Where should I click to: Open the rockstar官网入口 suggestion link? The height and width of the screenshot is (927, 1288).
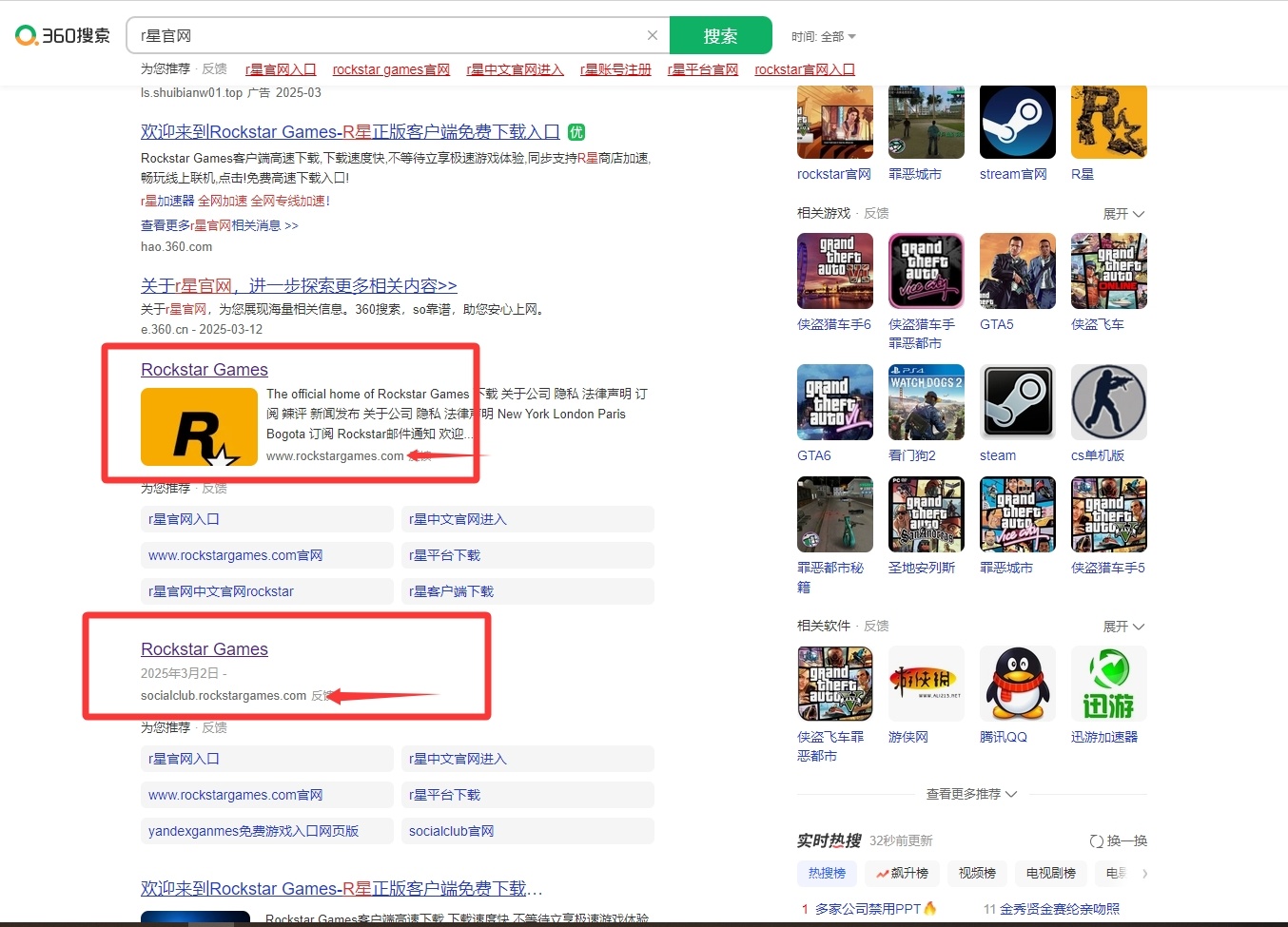(x=805, y=69)
